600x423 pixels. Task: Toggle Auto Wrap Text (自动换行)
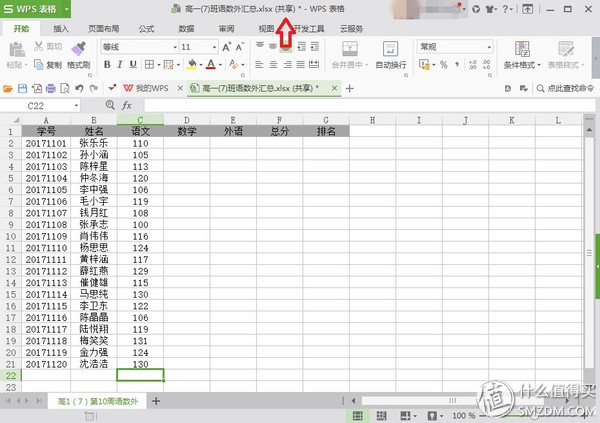tap(391, 56)
